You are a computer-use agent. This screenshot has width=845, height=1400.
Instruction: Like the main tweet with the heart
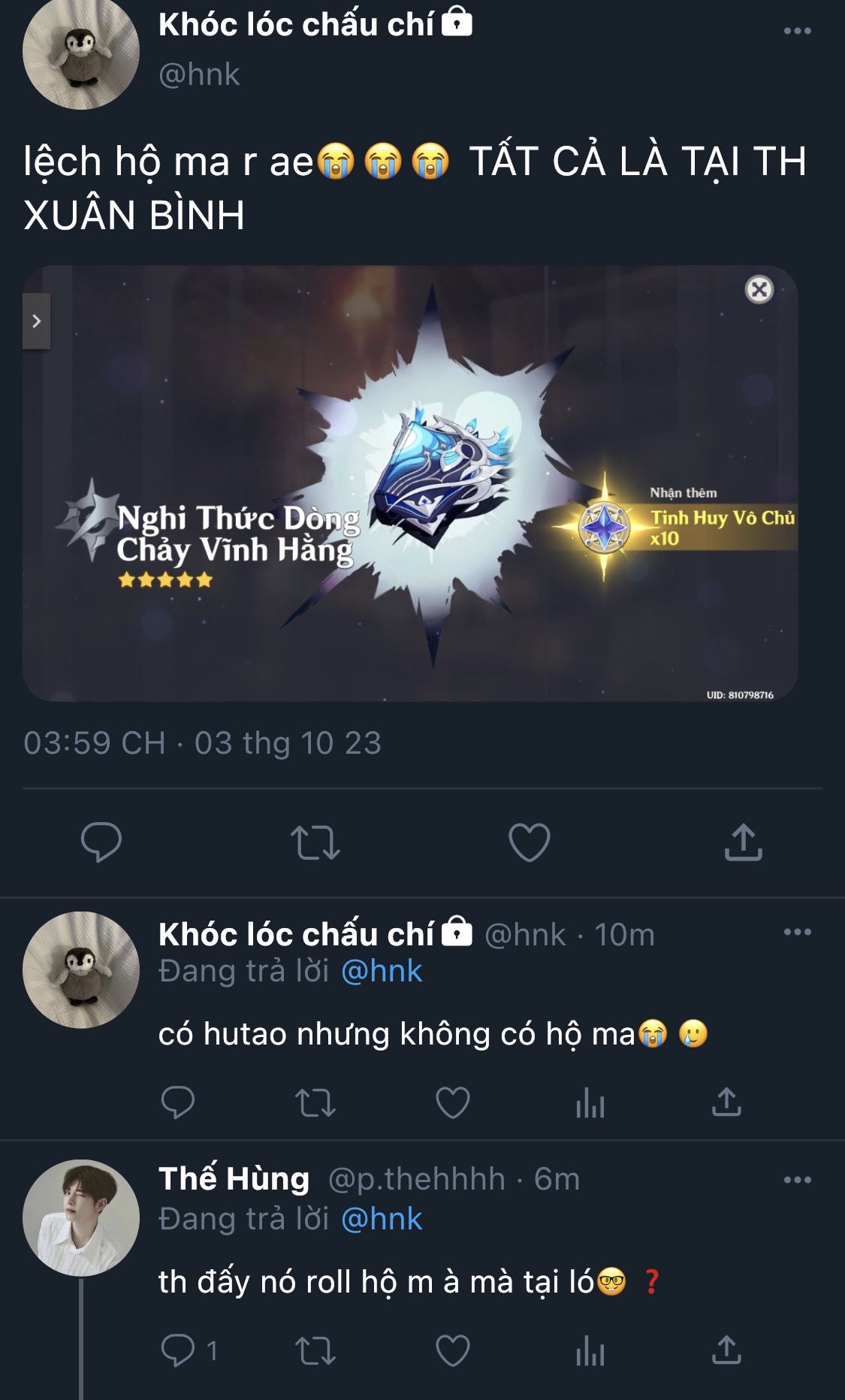[x=530, y=842]
